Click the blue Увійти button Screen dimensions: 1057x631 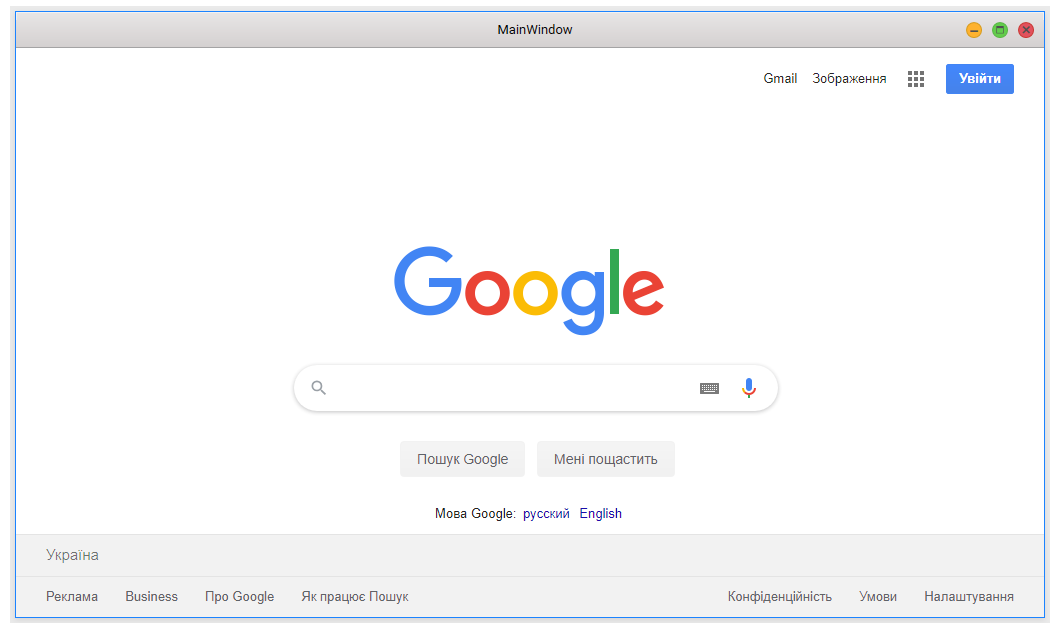[979, 79]
